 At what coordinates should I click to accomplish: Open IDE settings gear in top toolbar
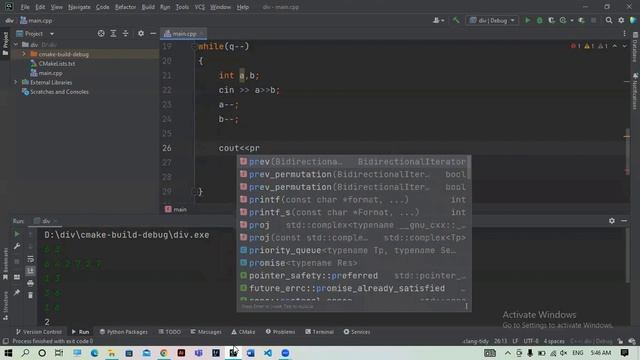[x=621, y=20]
